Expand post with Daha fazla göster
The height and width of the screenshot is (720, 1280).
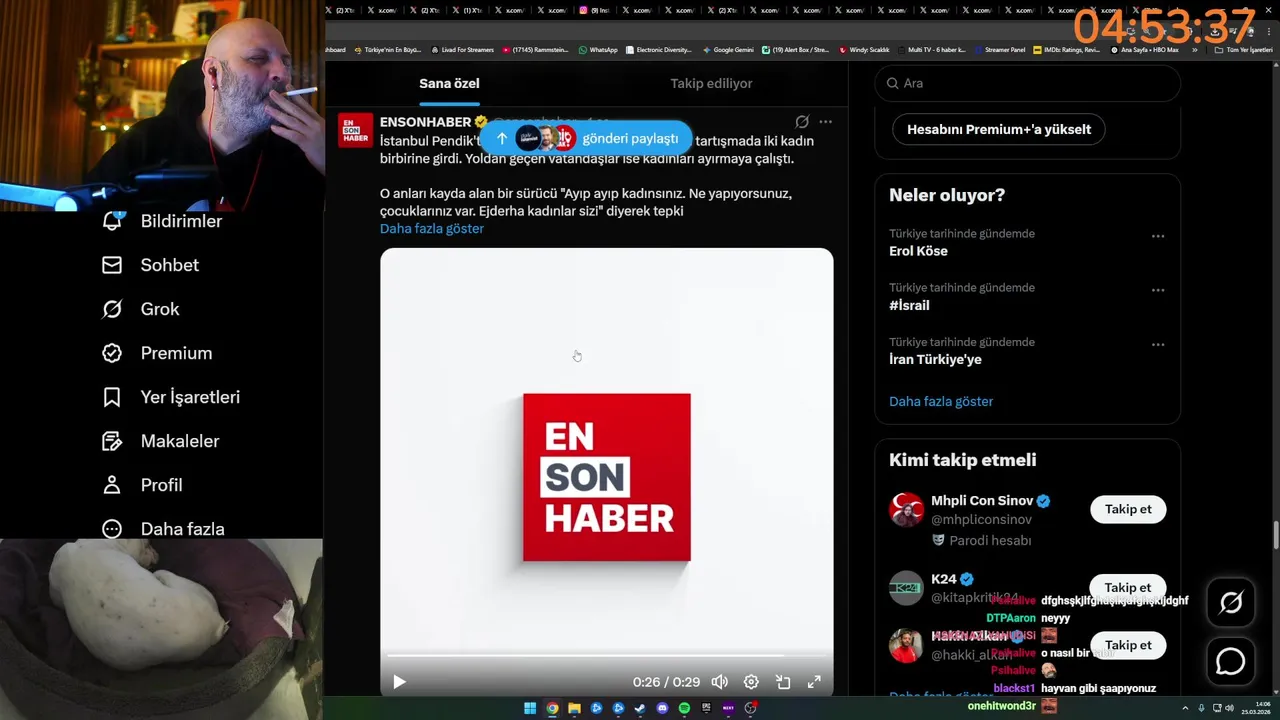pyautogui.click(x=432, y=228)
